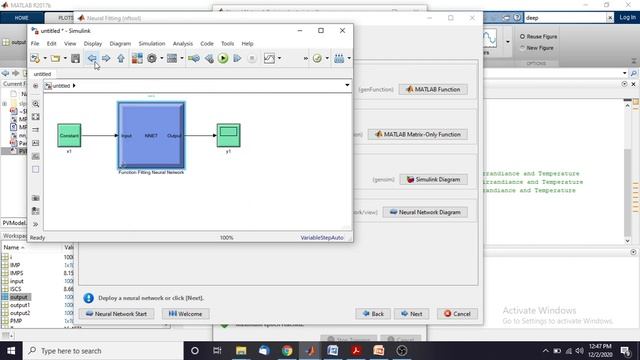Select the output variable in Workspace
640x360 pixels.
[x=19, y=297]
